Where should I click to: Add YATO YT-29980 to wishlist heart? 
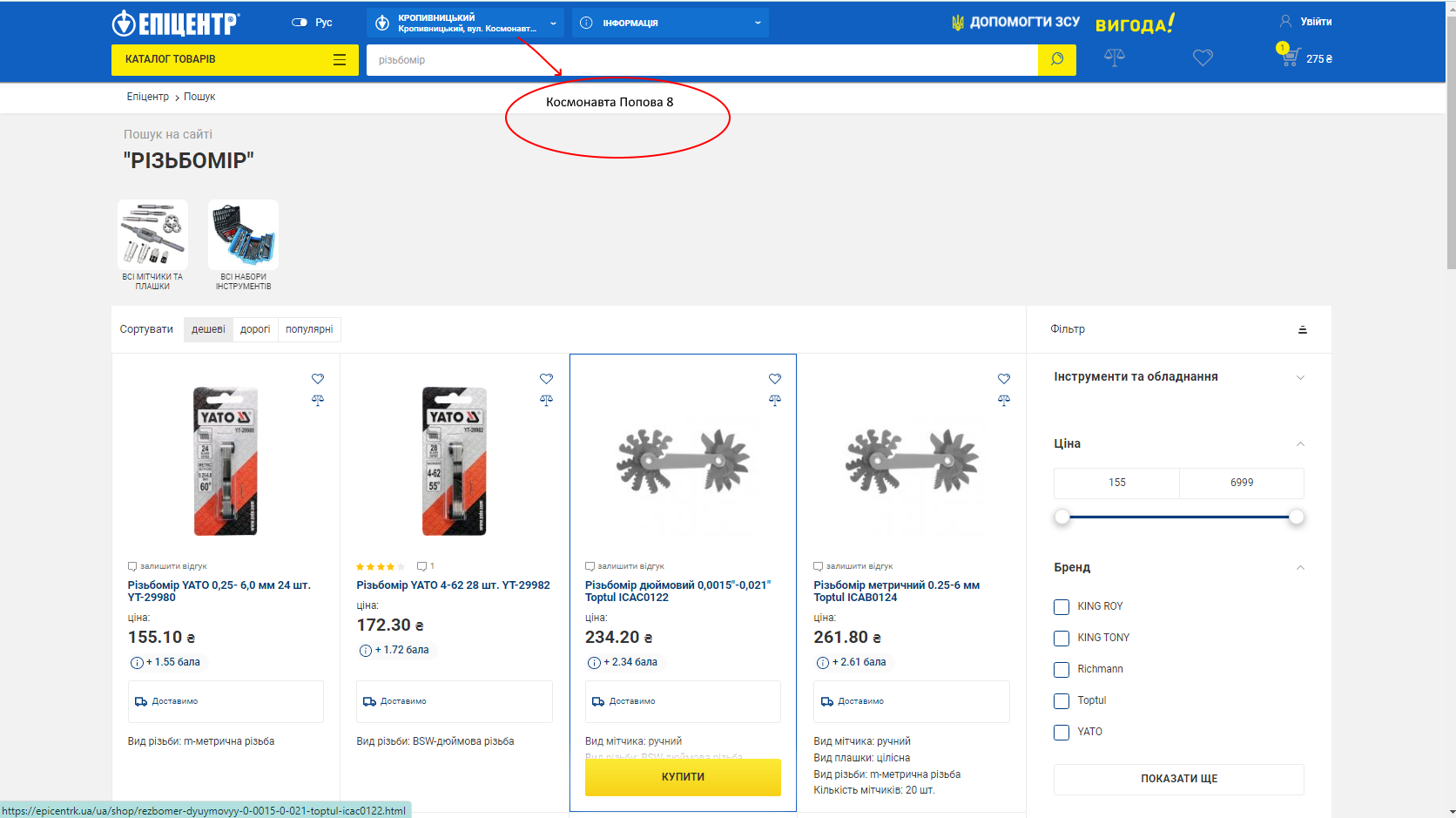(x=318, y=379)
